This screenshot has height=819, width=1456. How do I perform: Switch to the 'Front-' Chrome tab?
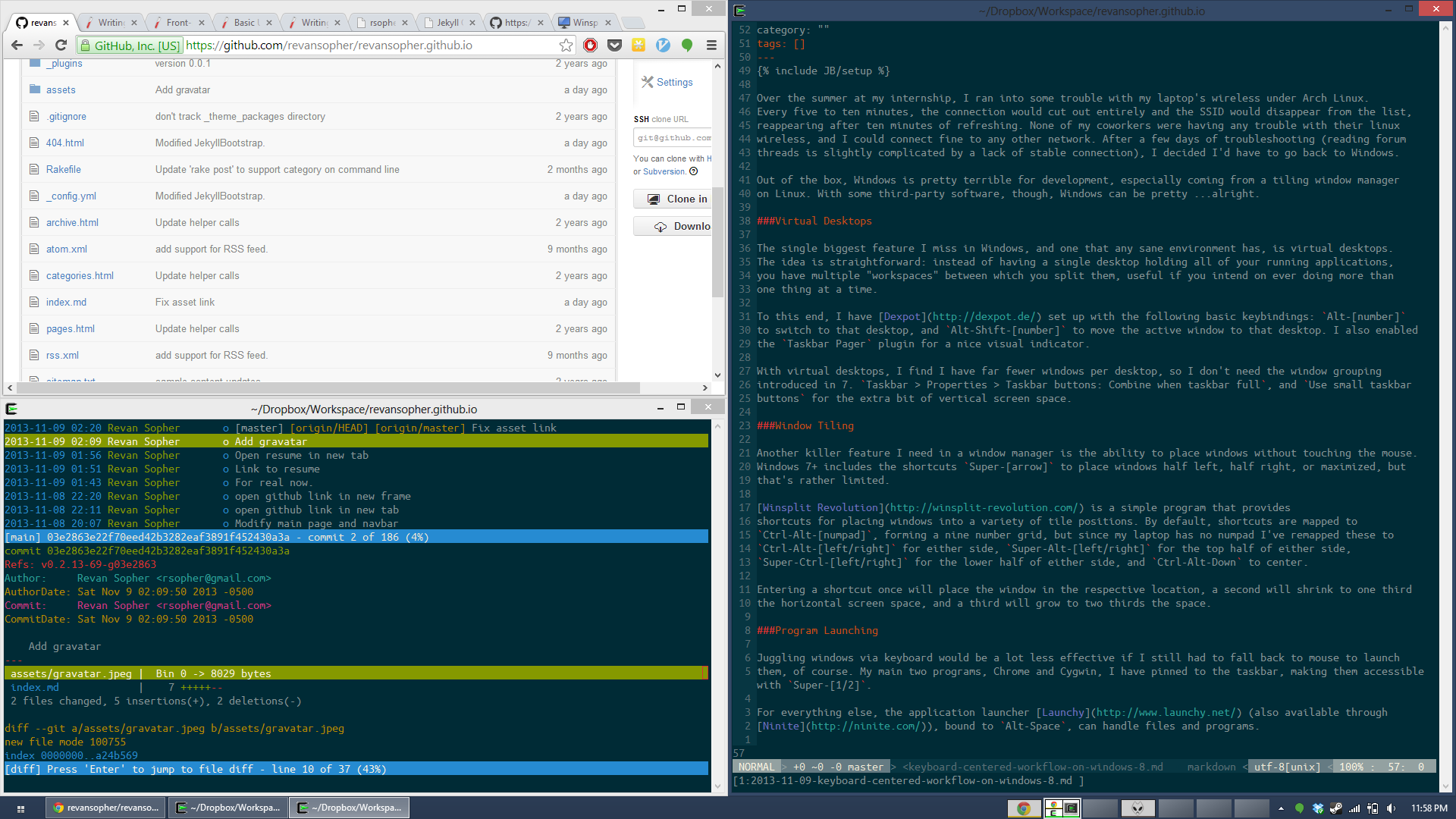pos(178,23)
